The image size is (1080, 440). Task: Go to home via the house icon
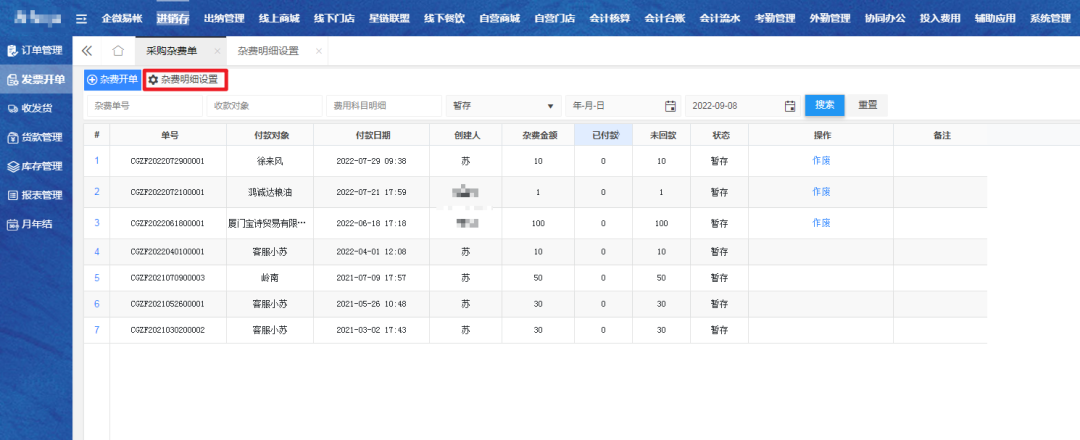click(x=118, y=51)
